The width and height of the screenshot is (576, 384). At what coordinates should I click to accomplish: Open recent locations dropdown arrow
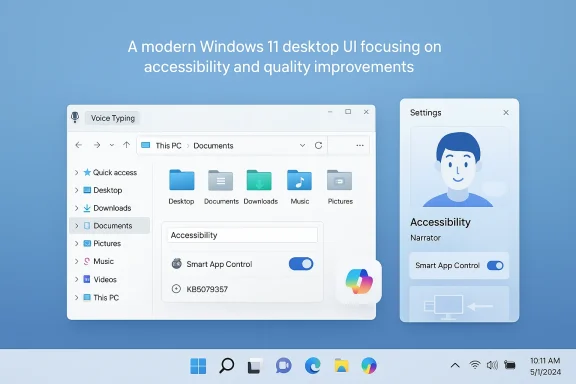click(x=112, y=145)
